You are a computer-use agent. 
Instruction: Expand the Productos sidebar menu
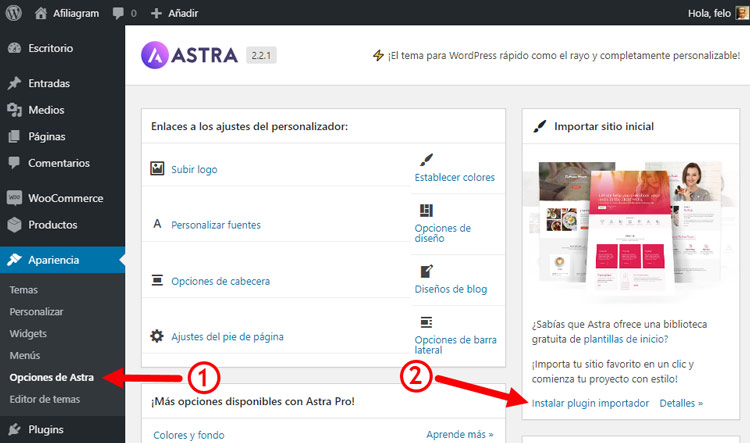[52, 225]
